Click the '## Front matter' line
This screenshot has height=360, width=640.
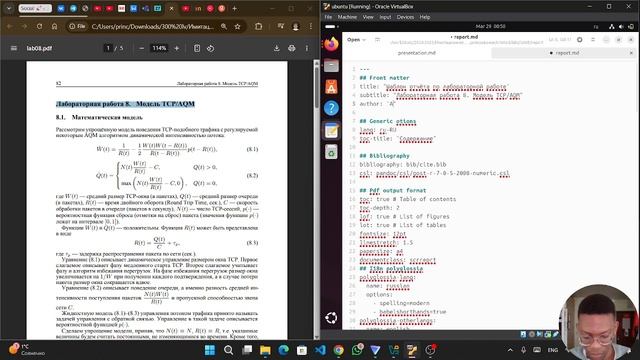[x=384, y=78]
